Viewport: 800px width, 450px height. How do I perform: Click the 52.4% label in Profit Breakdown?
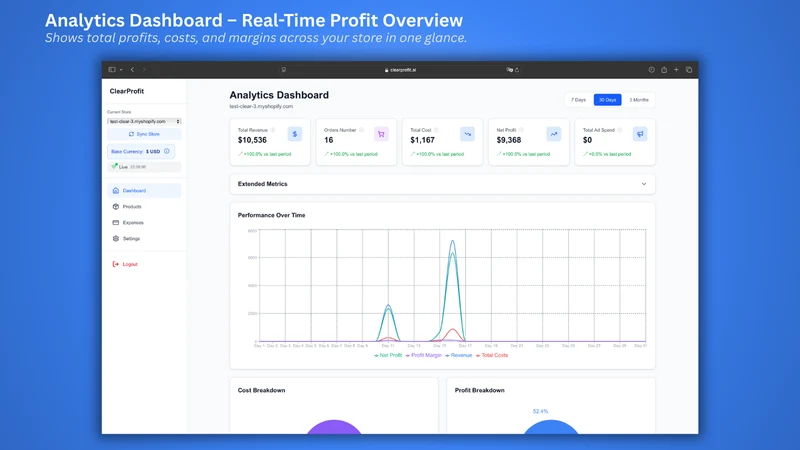540,411
